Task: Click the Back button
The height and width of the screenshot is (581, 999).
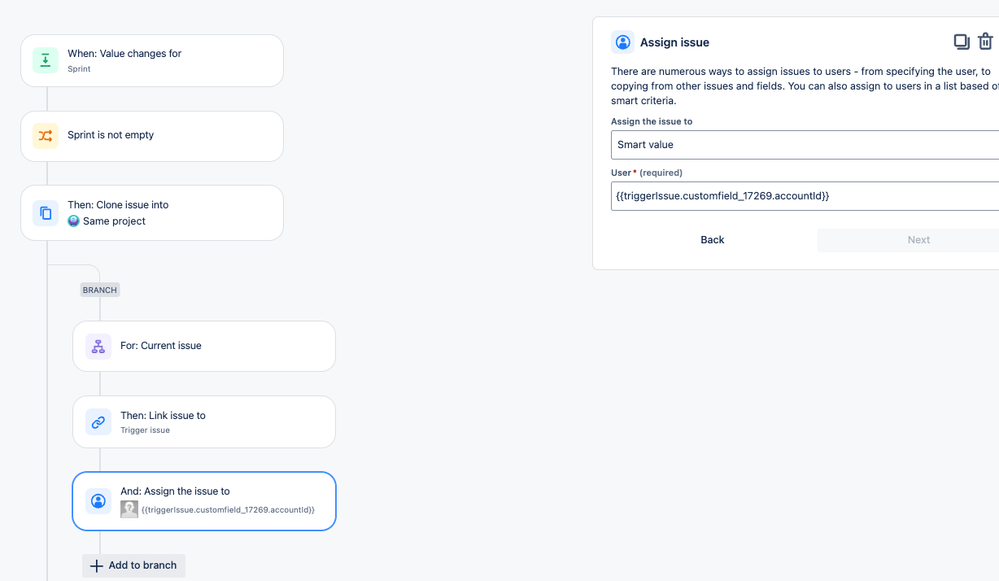Action: tap(712, 240)
